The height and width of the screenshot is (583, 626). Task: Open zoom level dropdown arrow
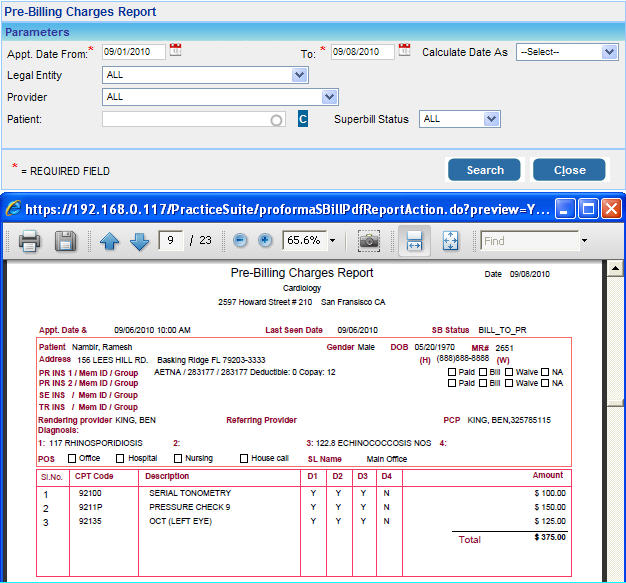coord(332,240)
